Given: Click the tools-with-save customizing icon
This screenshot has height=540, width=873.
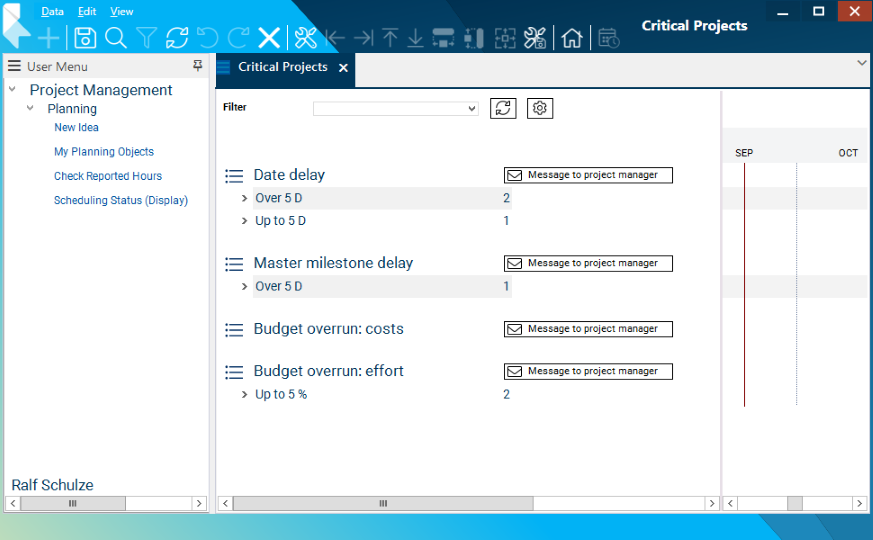Looking at the screenshot, I should pyautogui.click(x=535, y=38).
